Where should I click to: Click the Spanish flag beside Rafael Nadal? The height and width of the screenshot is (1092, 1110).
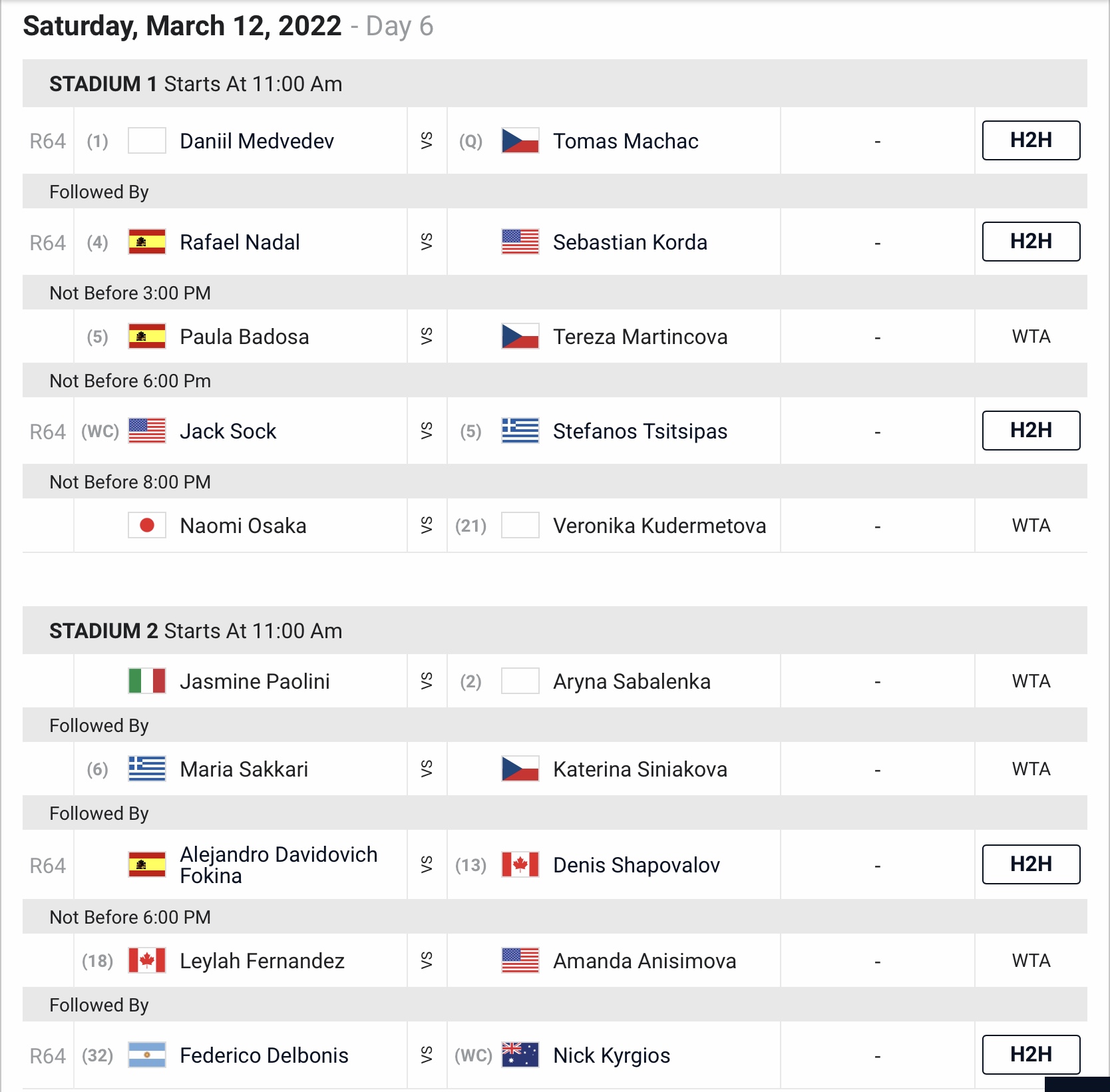point(147,242)
